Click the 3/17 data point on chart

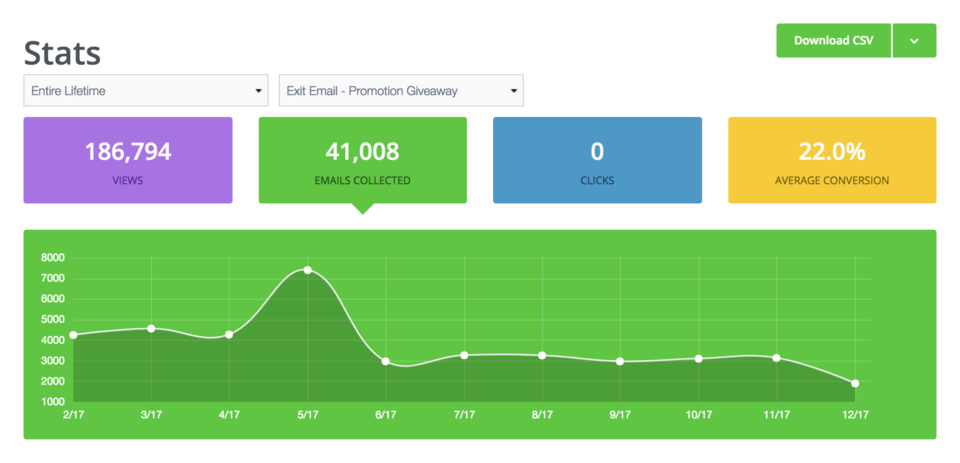(x=151, y=329)
